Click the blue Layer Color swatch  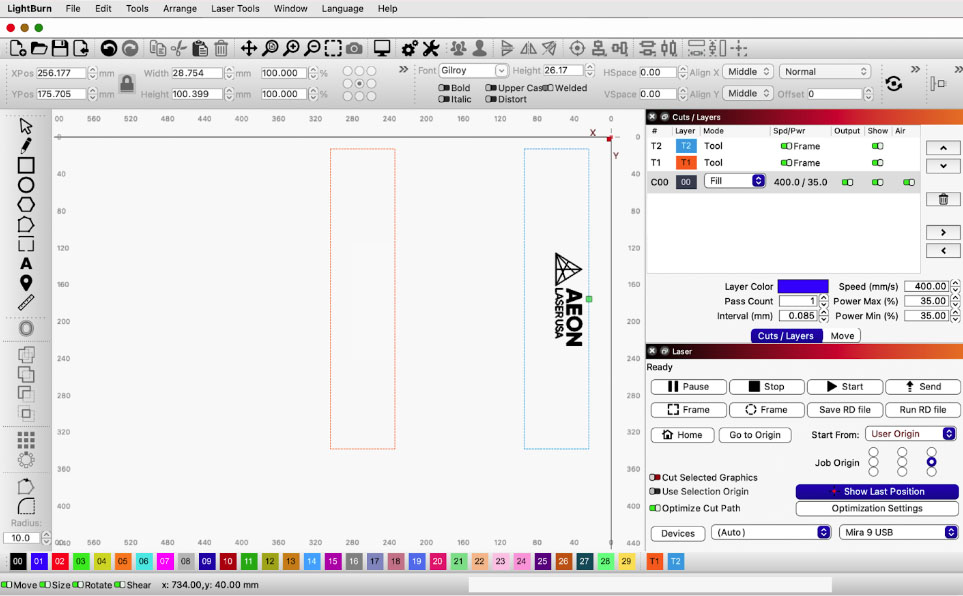point(803,286)
